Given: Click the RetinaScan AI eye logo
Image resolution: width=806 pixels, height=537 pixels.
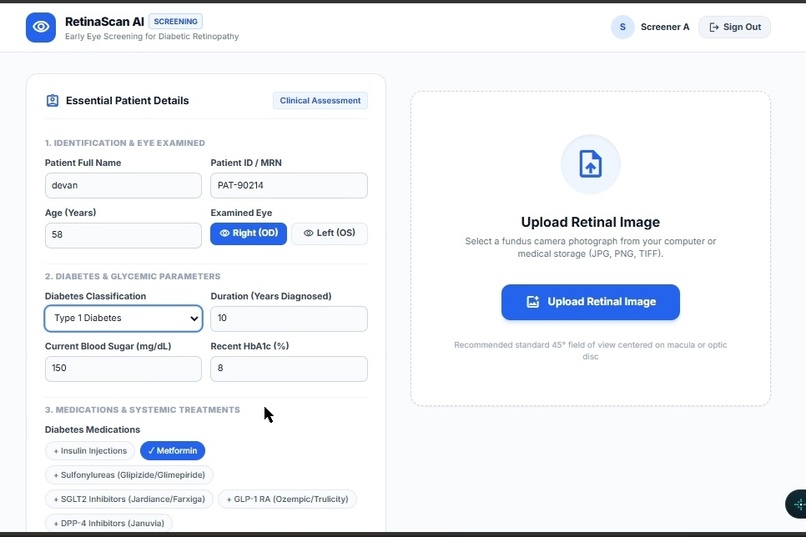Looking at the screenshot, I should [41, 27].
